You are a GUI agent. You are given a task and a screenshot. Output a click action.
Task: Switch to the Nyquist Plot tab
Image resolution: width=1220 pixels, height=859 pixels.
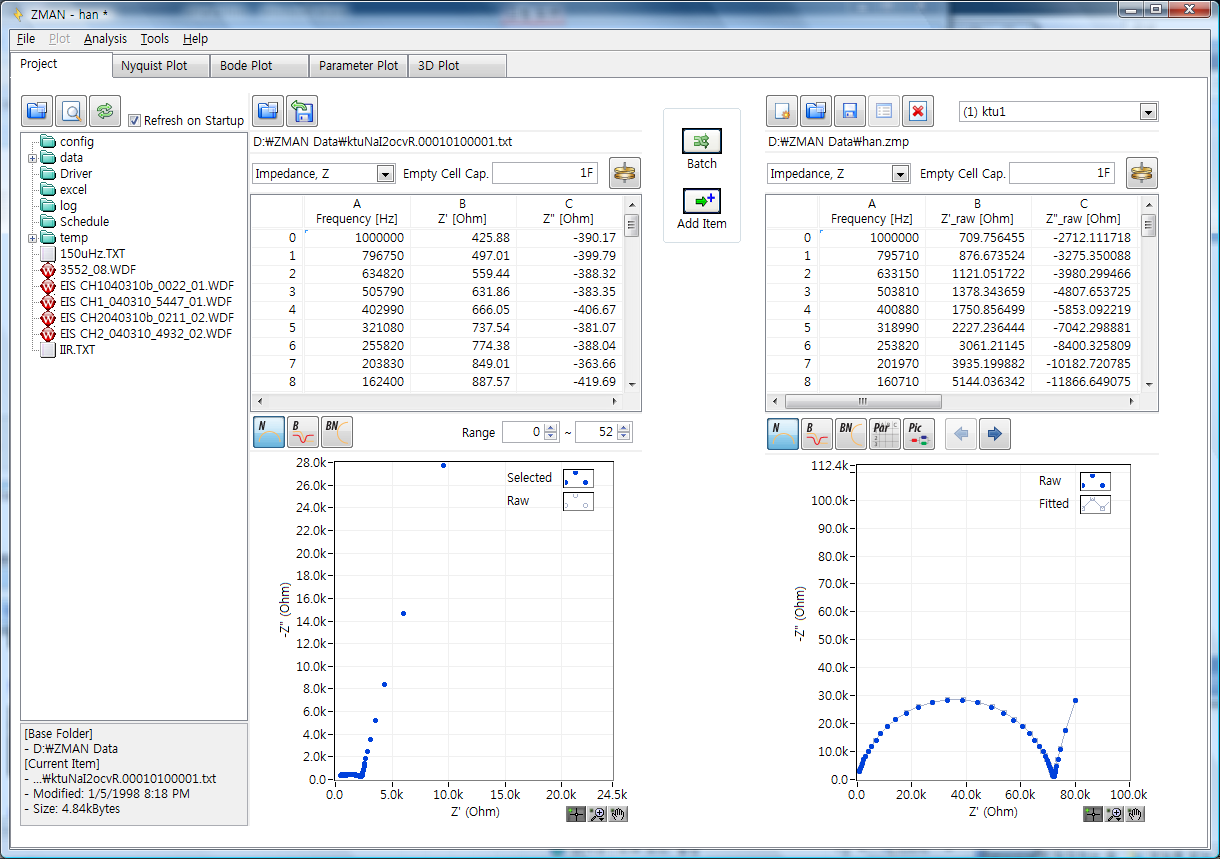pyautogui.click(x=153, y=66)
